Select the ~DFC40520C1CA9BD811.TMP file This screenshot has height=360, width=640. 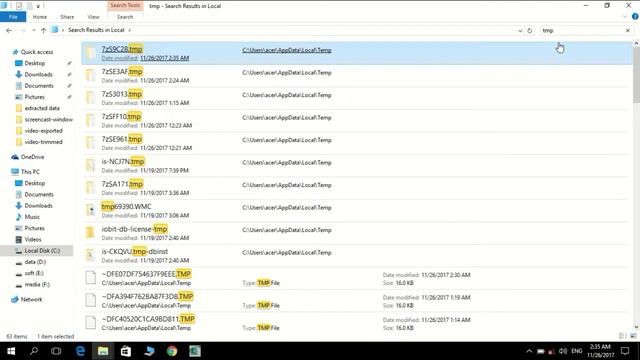[x=356, y=323]
